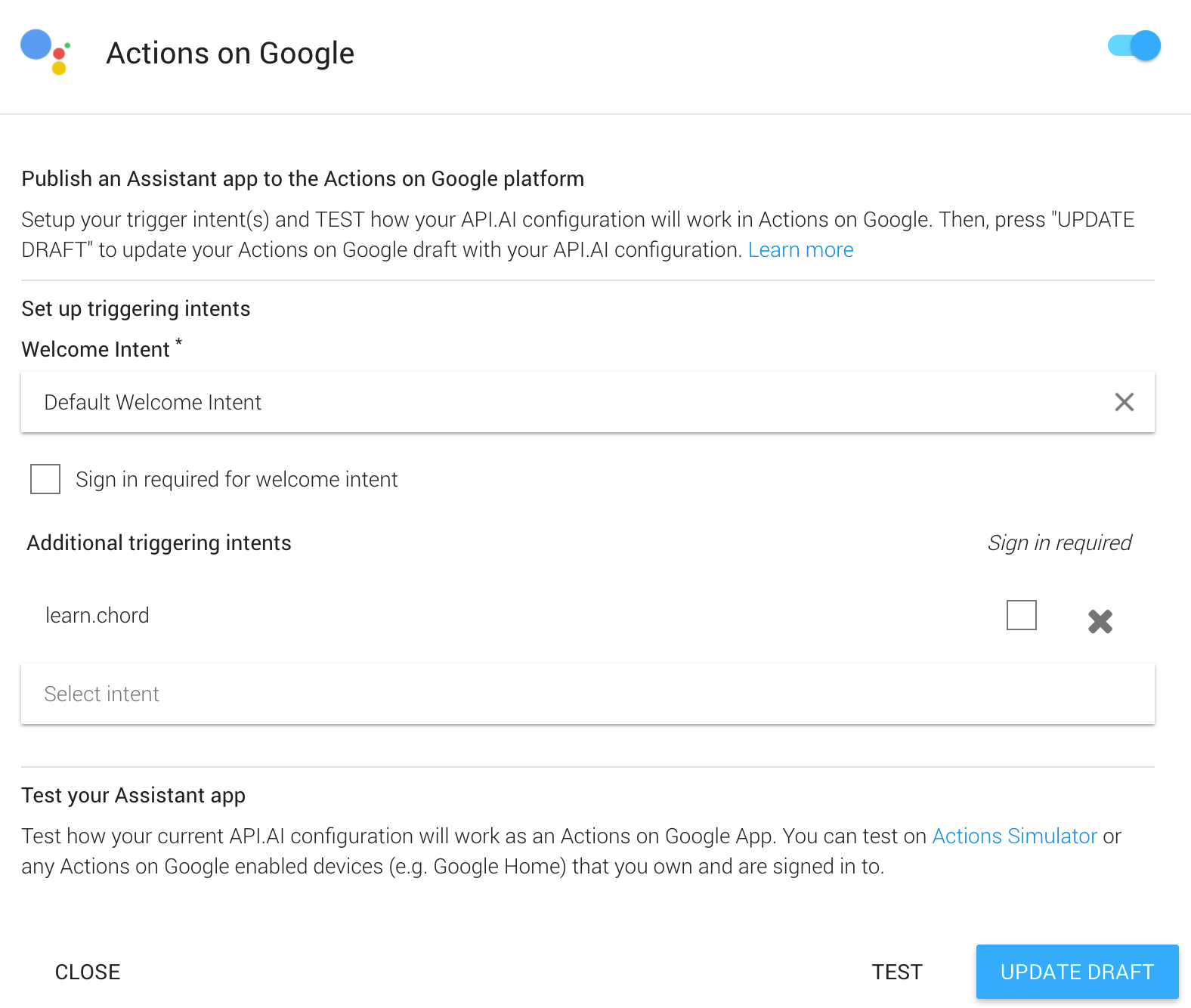The width and height of the screenshot is (1191, 1008).
Task: Remove the learn.chord triggering intent
Action: coord(1100,621)
